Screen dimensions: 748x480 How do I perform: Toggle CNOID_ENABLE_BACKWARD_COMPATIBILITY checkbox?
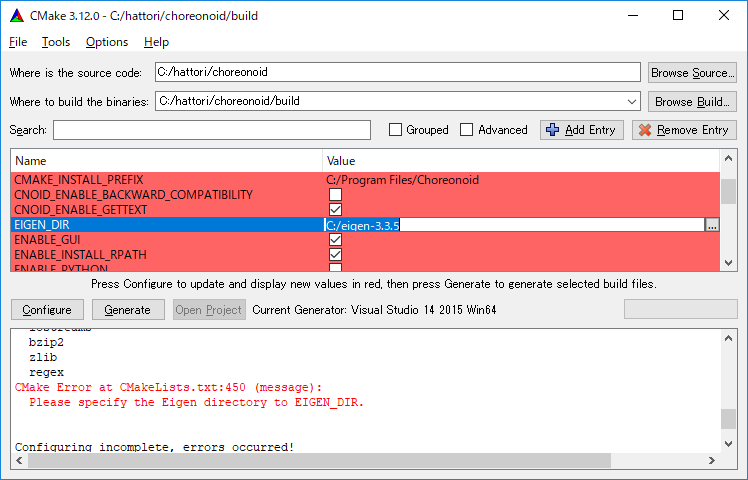[x=336, y=195]
